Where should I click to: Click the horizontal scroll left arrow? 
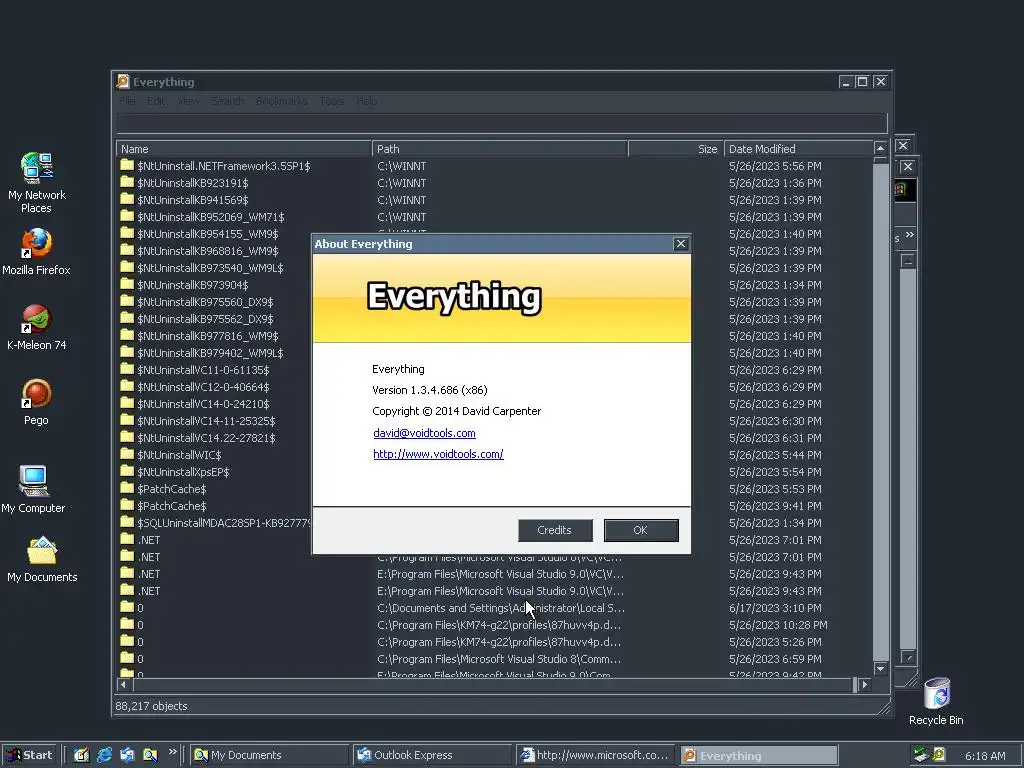tap(124, 684)
